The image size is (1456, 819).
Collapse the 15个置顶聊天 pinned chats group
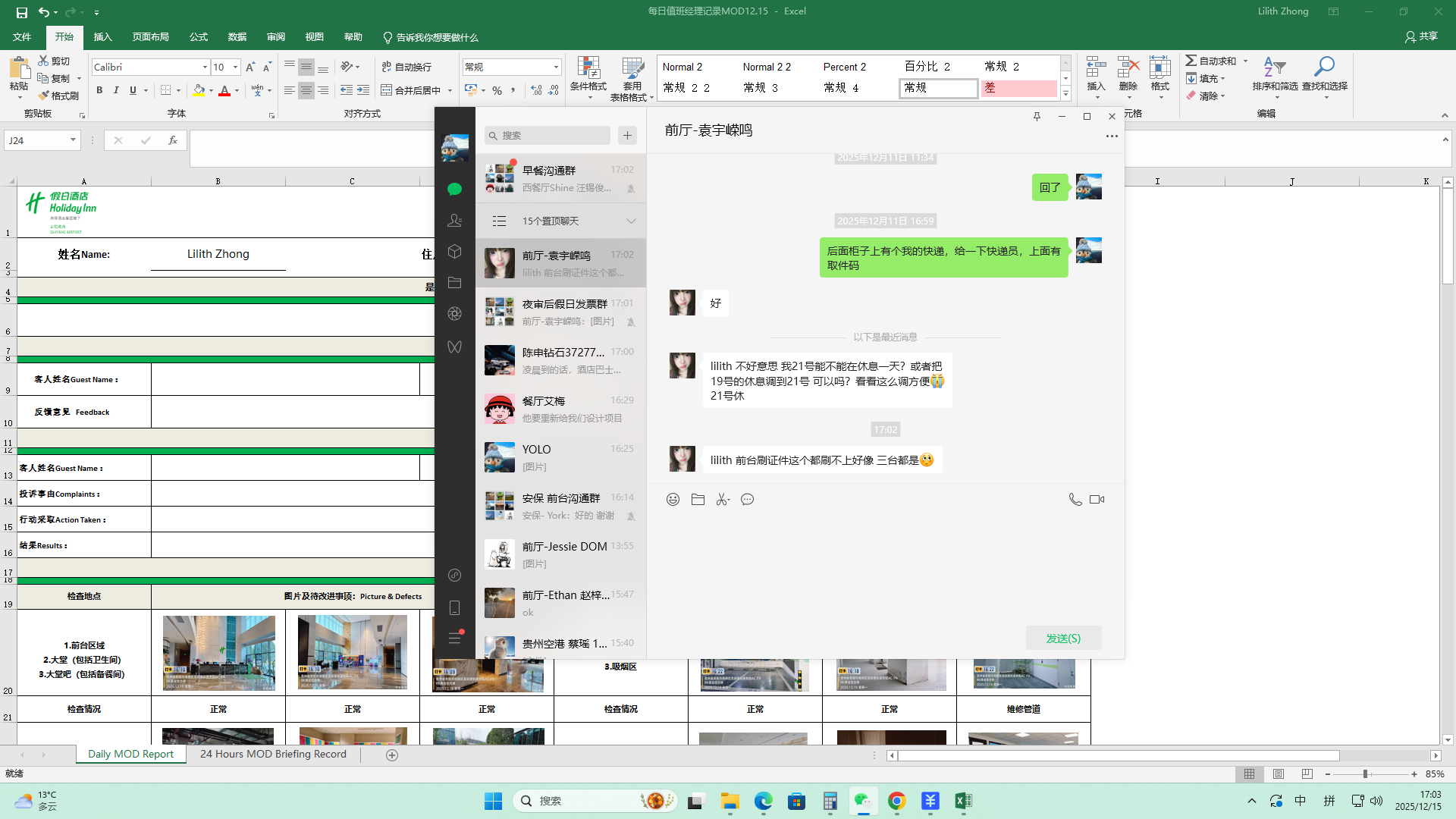tap(631, 221)
